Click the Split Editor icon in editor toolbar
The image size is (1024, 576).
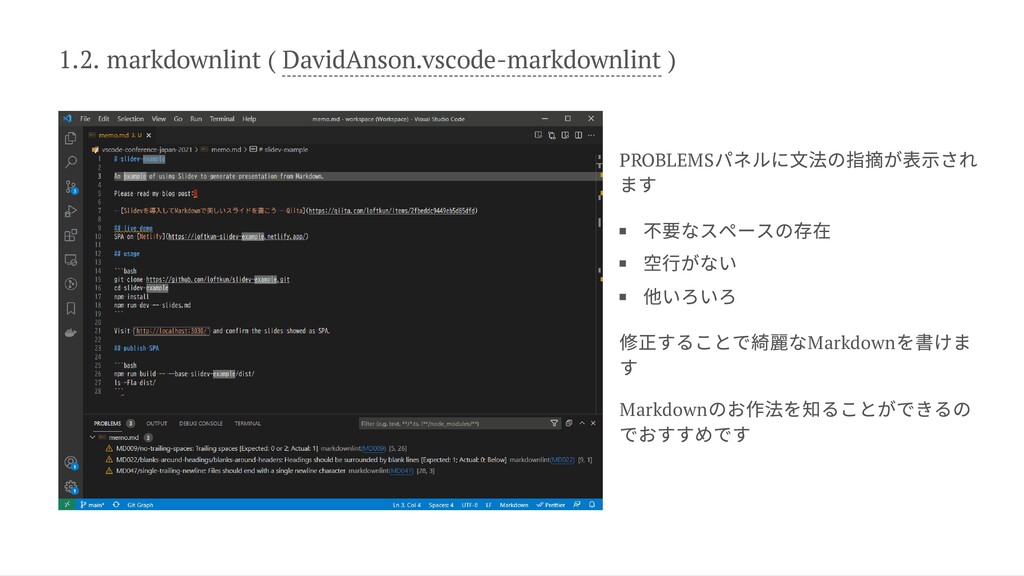[x=576, y=135]
